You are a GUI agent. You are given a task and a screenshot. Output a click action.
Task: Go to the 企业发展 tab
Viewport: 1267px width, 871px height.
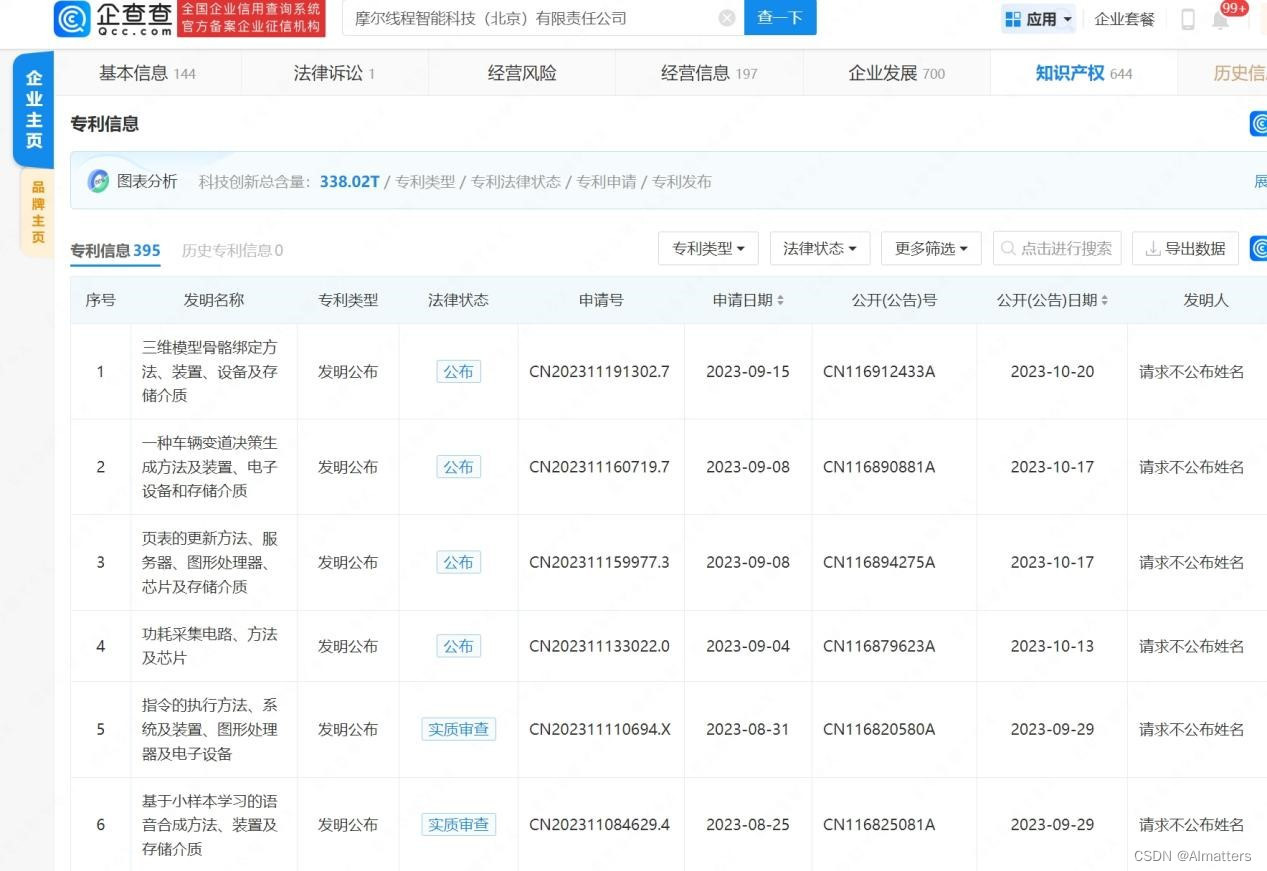click(896, 73)
